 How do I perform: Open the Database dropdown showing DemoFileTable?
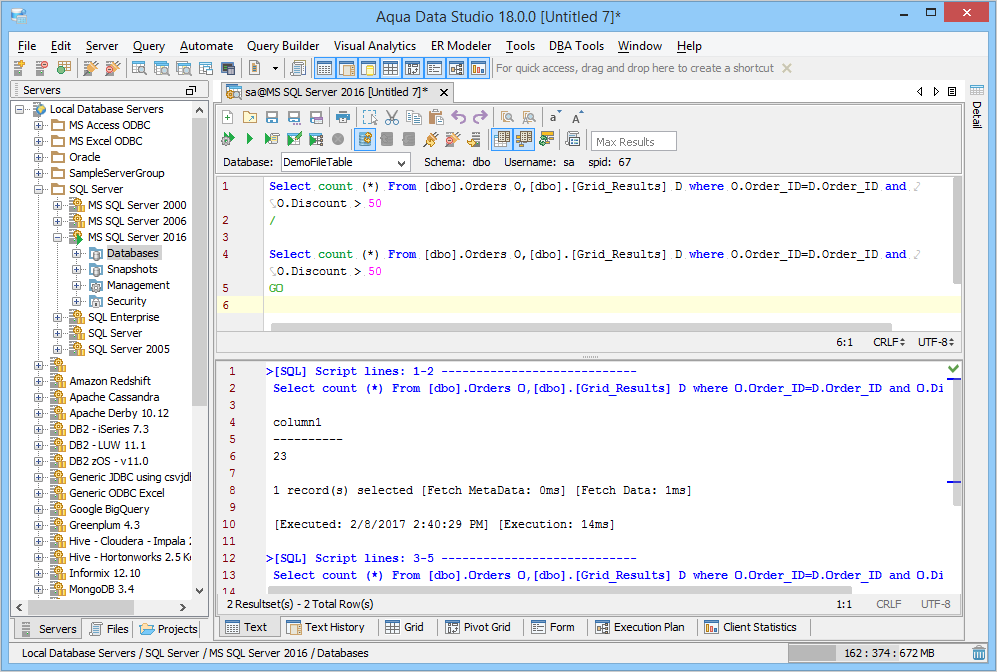coord(344,162)
